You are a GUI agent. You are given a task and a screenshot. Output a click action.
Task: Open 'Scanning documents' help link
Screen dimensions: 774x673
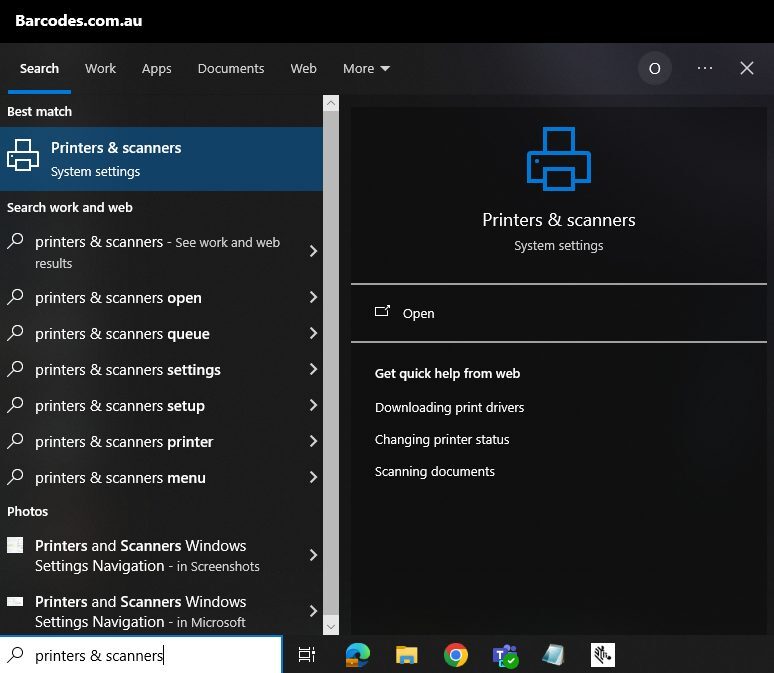[434, 472]
